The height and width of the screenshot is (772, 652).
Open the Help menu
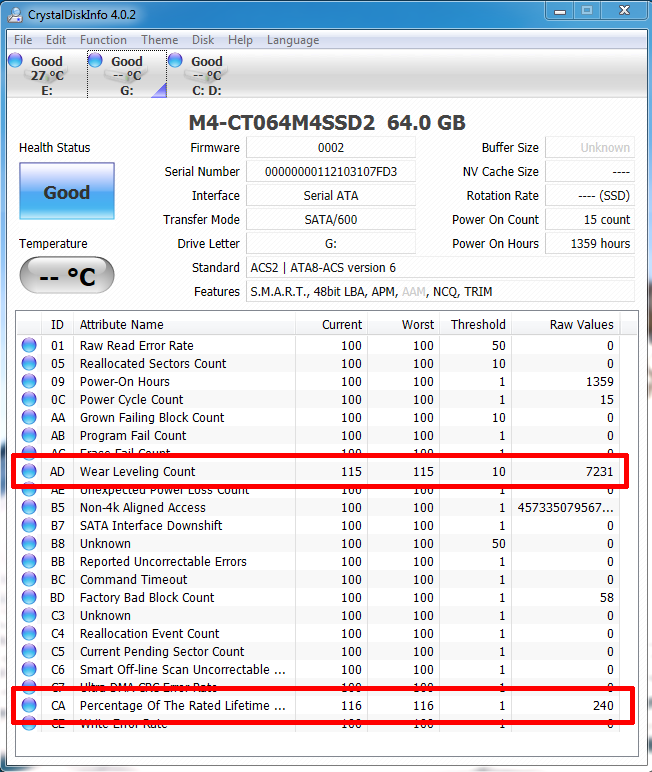(240, 40)
